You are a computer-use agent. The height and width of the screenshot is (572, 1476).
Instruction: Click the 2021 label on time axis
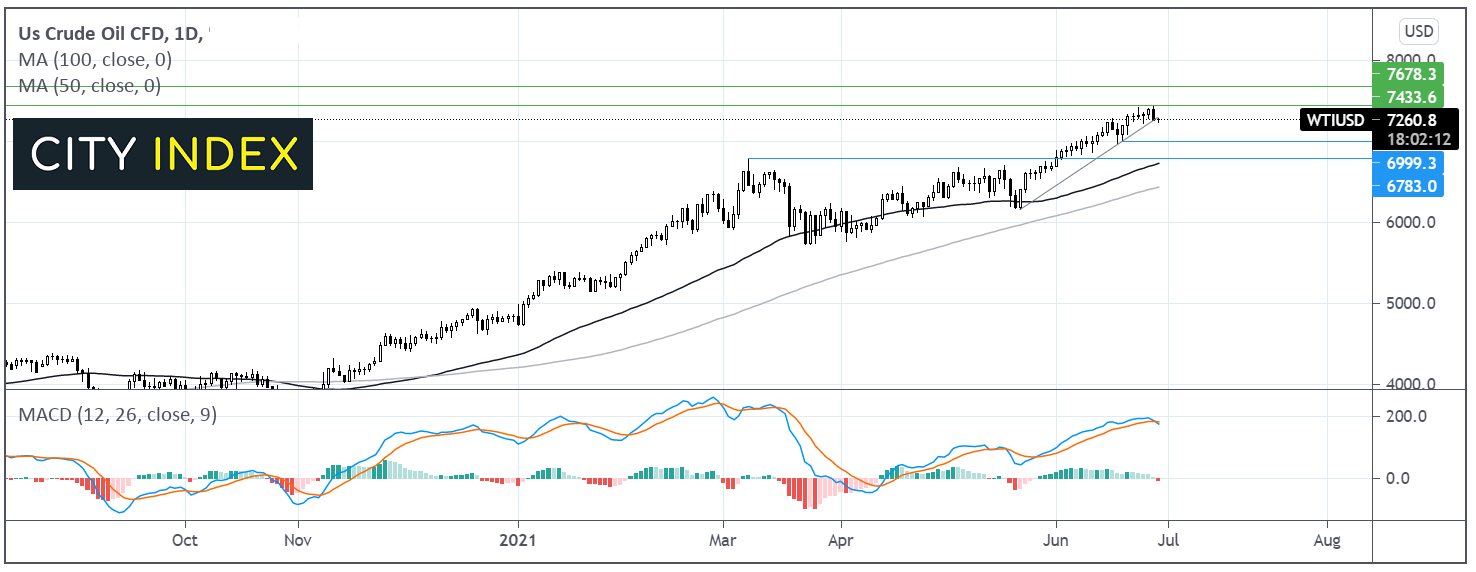[x=518, y=540]
